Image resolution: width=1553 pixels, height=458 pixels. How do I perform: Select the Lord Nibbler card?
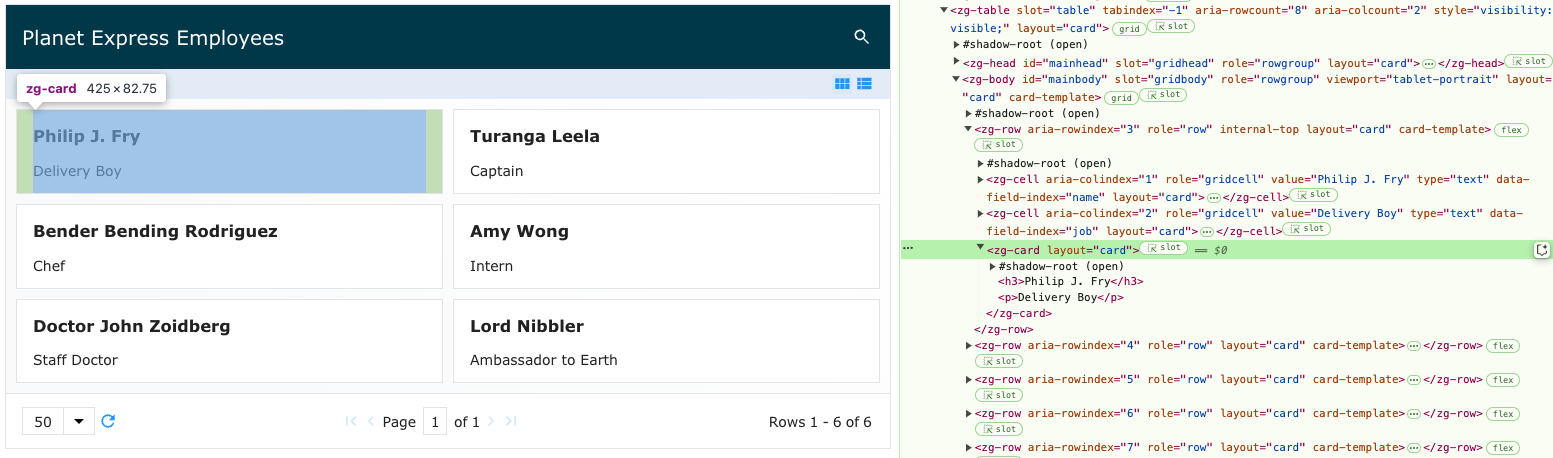tap(666, 341)
